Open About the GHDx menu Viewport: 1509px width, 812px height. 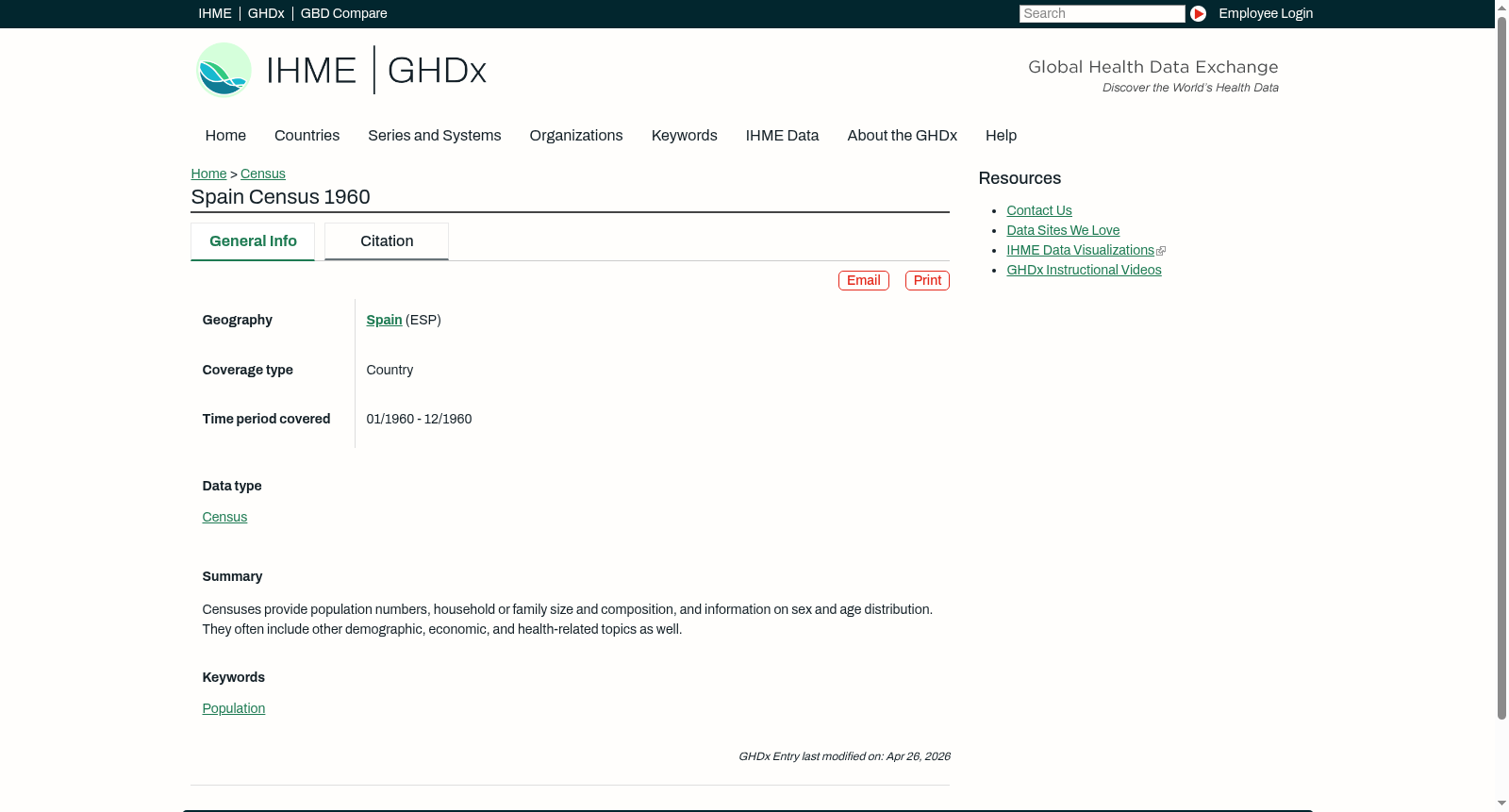click(x=902, y=136)
